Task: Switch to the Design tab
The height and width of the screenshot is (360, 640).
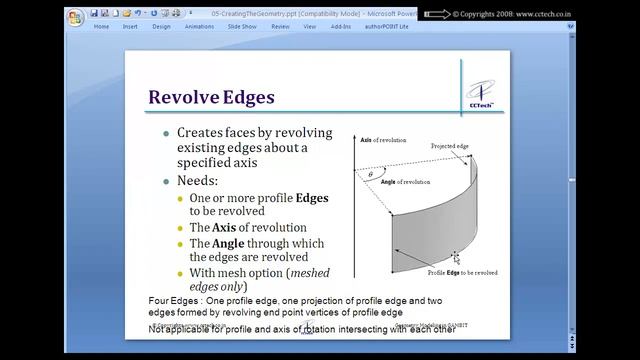Action: tap(161, 27)
